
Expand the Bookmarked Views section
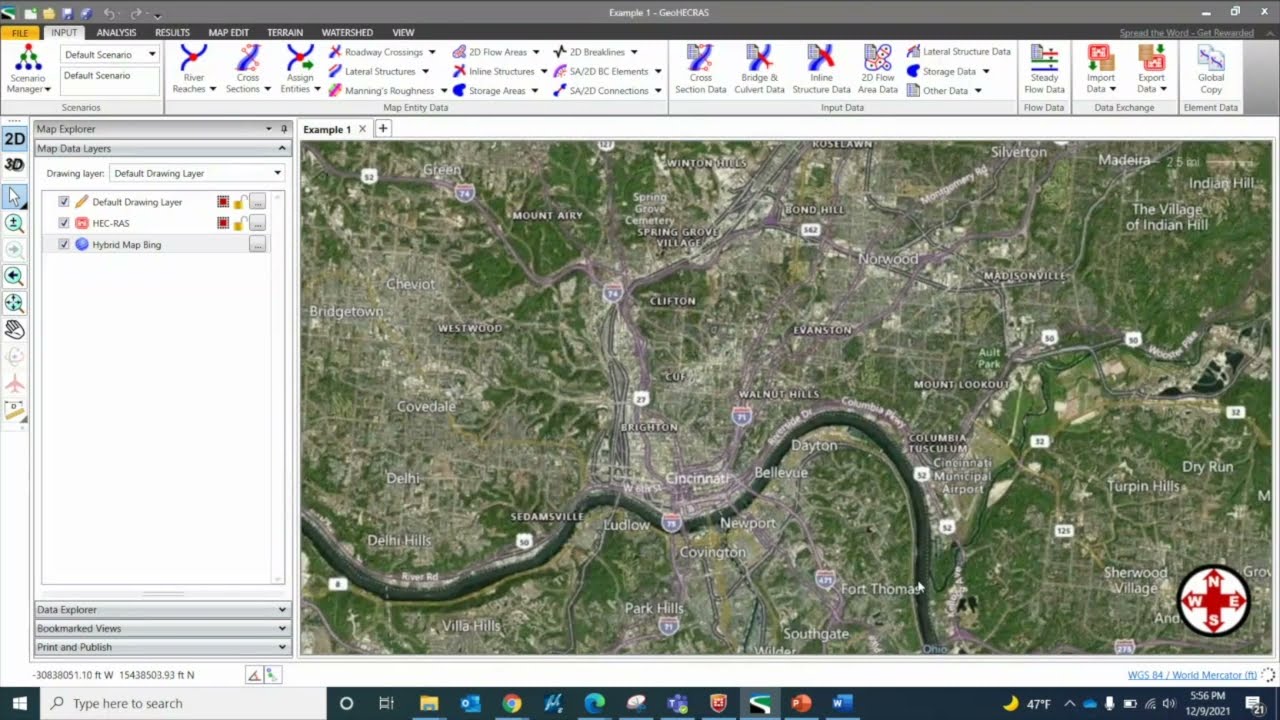click(162, 628)
